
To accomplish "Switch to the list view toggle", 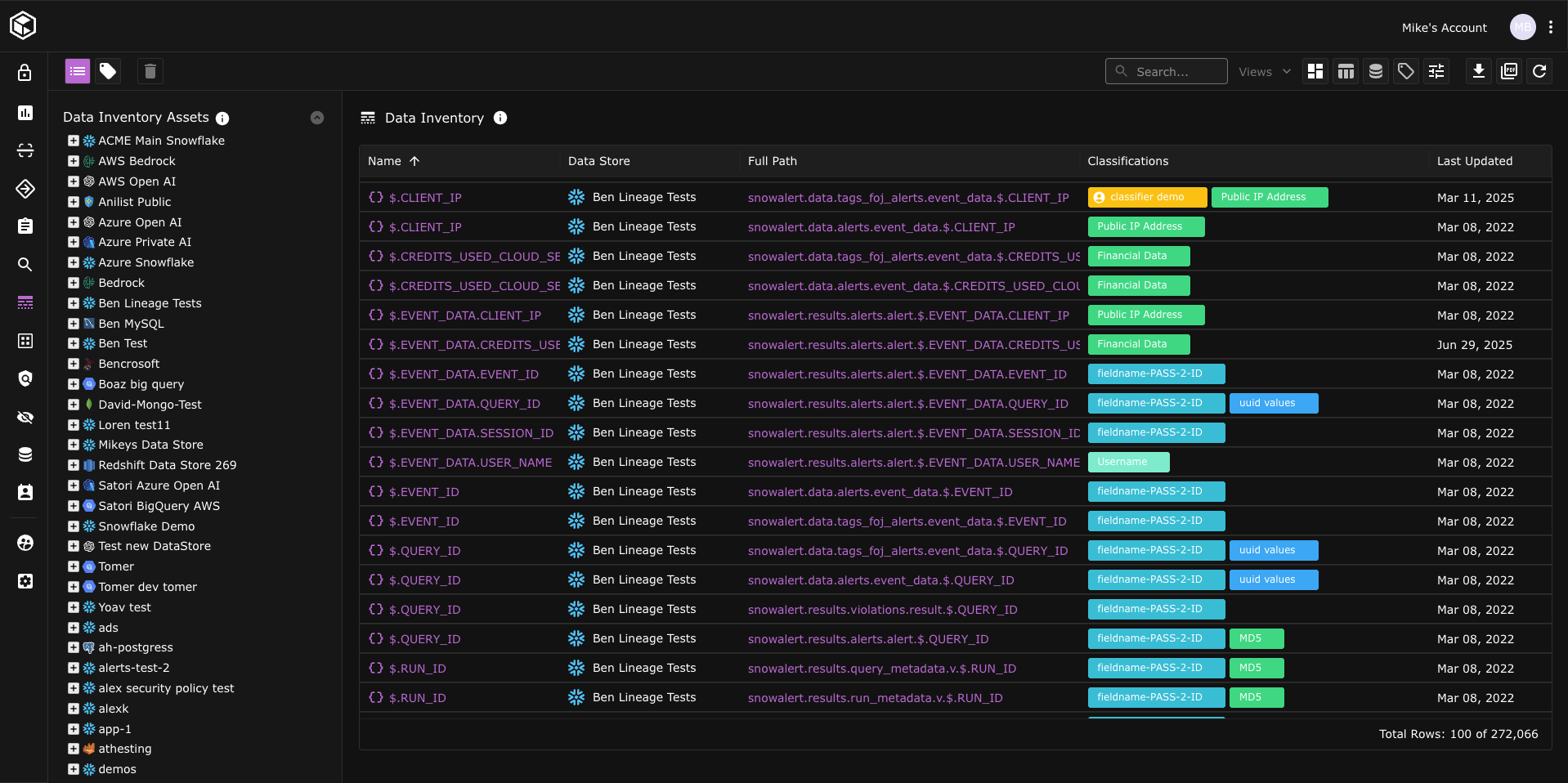I will [78, 72].
